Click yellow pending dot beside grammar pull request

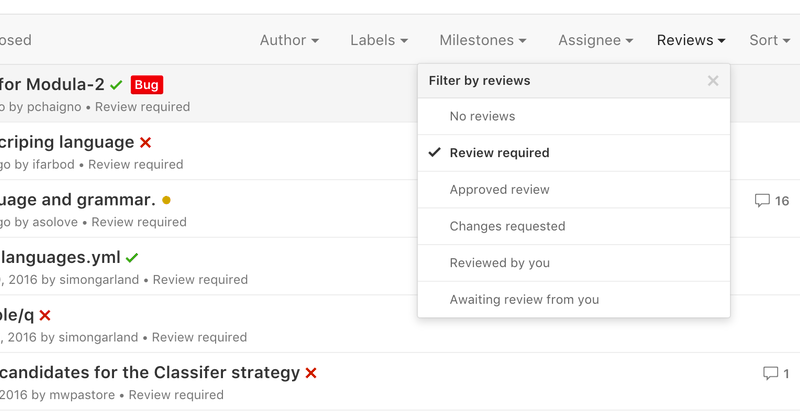[x=166, y=200]
